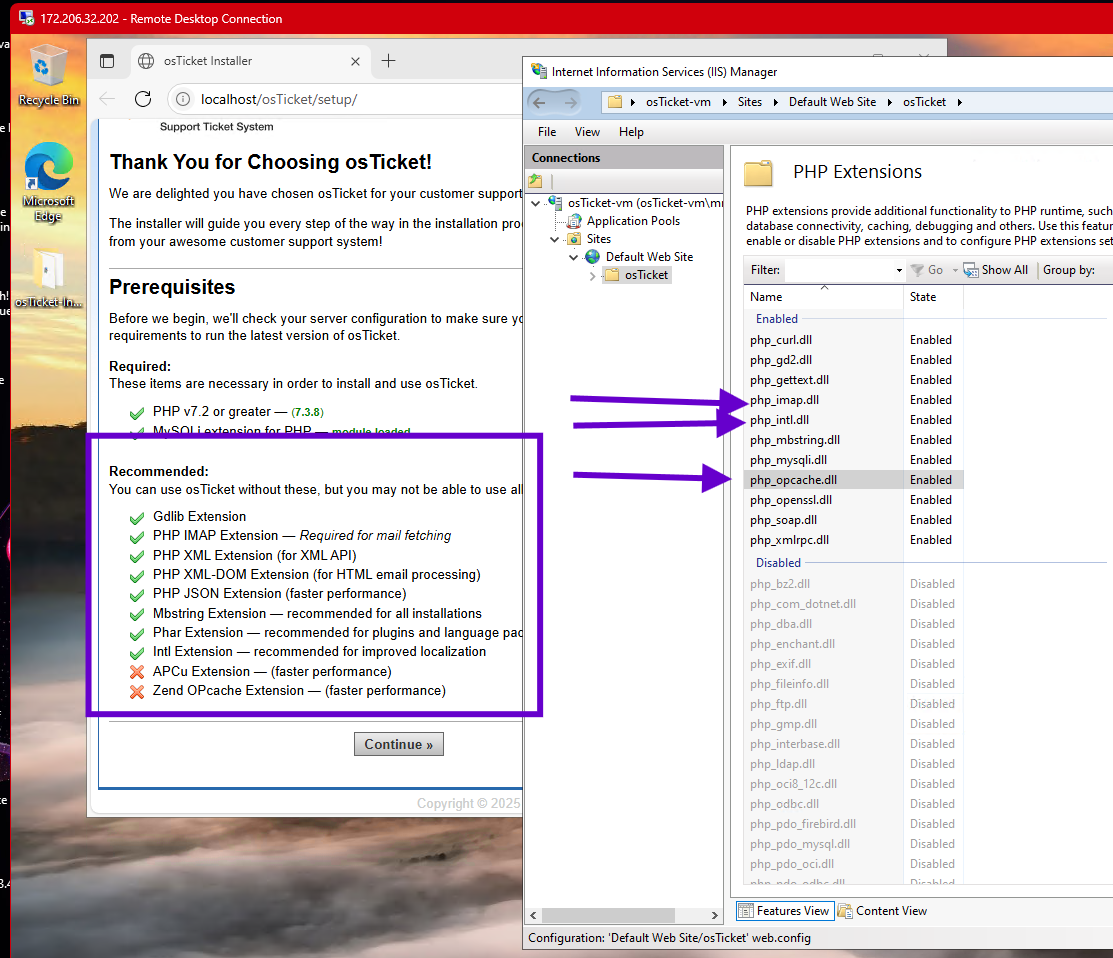Select php_xmlrpc.dll extension row
Image resolution: width=1113 pixels, height=958 pixels.
click(x=853, y=540)
